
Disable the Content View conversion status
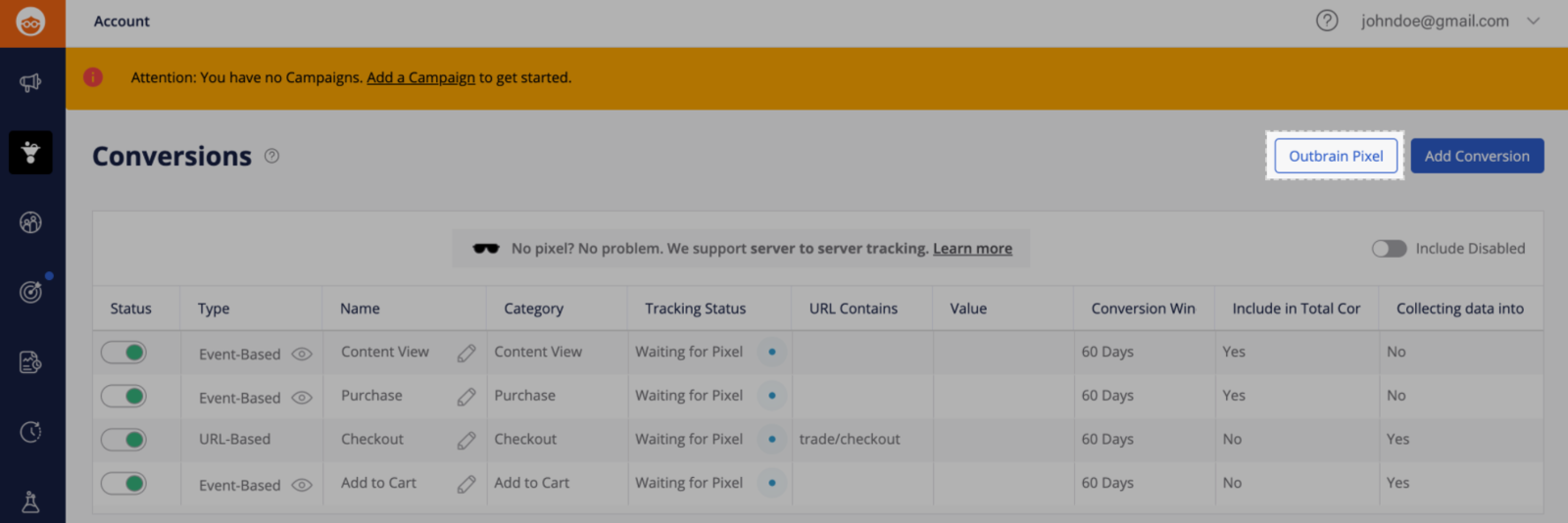(x=123, y=353)
